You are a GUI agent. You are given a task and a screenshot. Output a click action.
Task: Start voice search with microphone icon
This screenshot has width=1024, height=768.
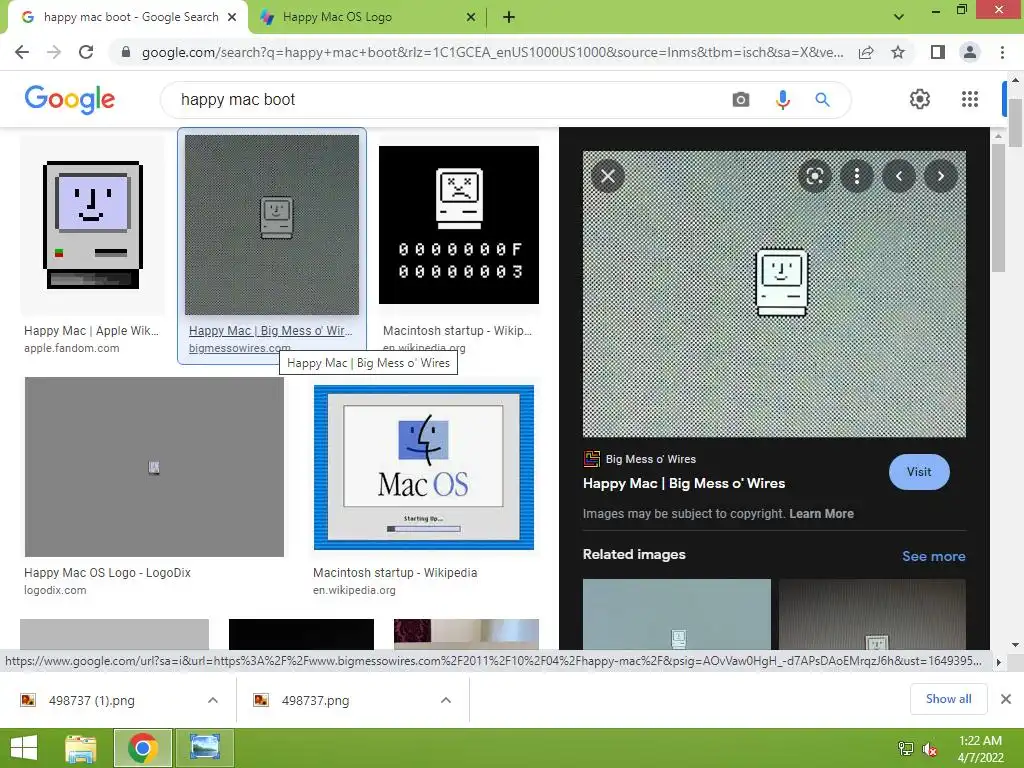click(x=782, y=100)
